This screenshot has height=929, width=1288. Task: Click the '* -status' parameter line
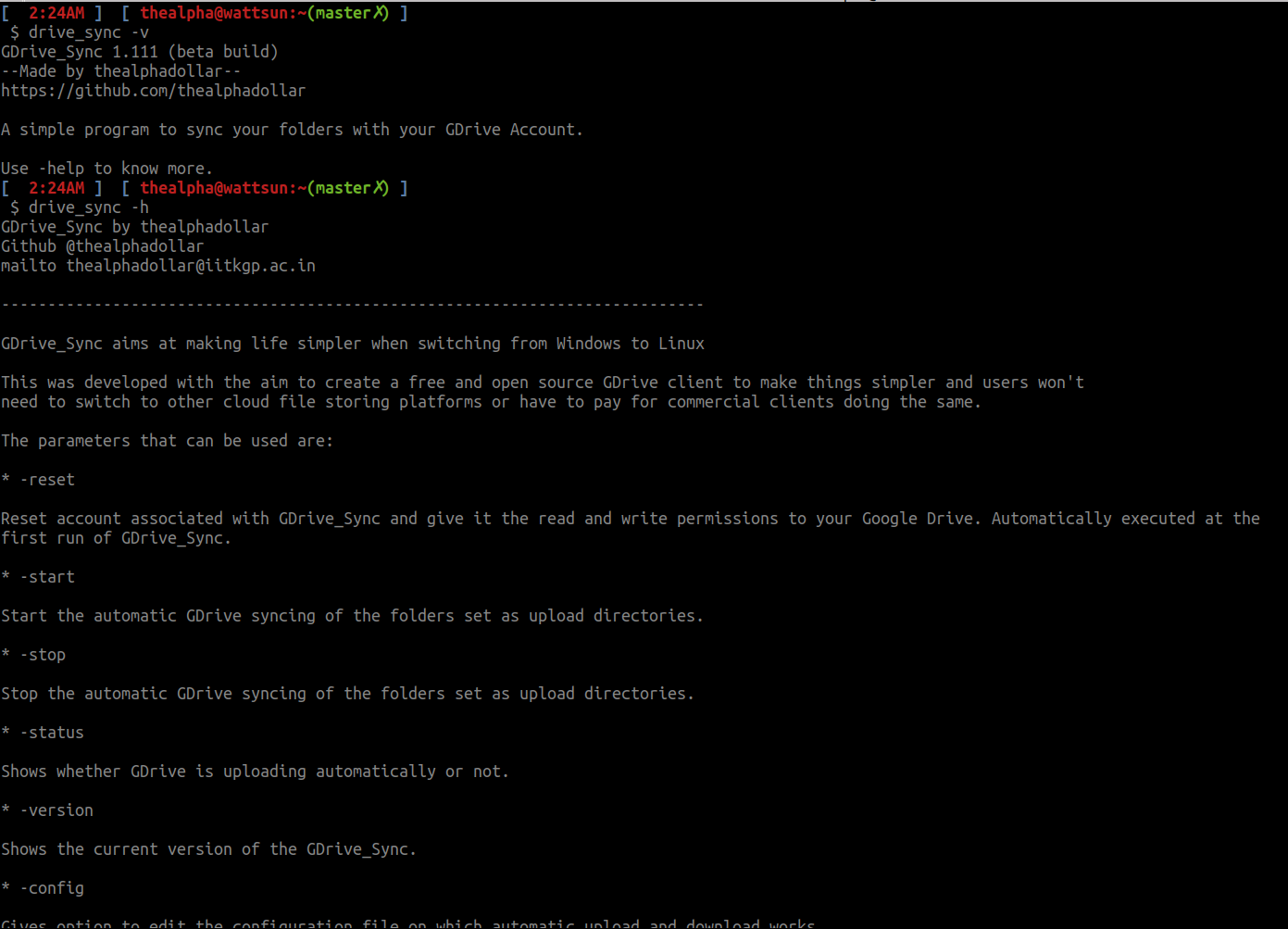pyautogui.click(x=43, y=733)
